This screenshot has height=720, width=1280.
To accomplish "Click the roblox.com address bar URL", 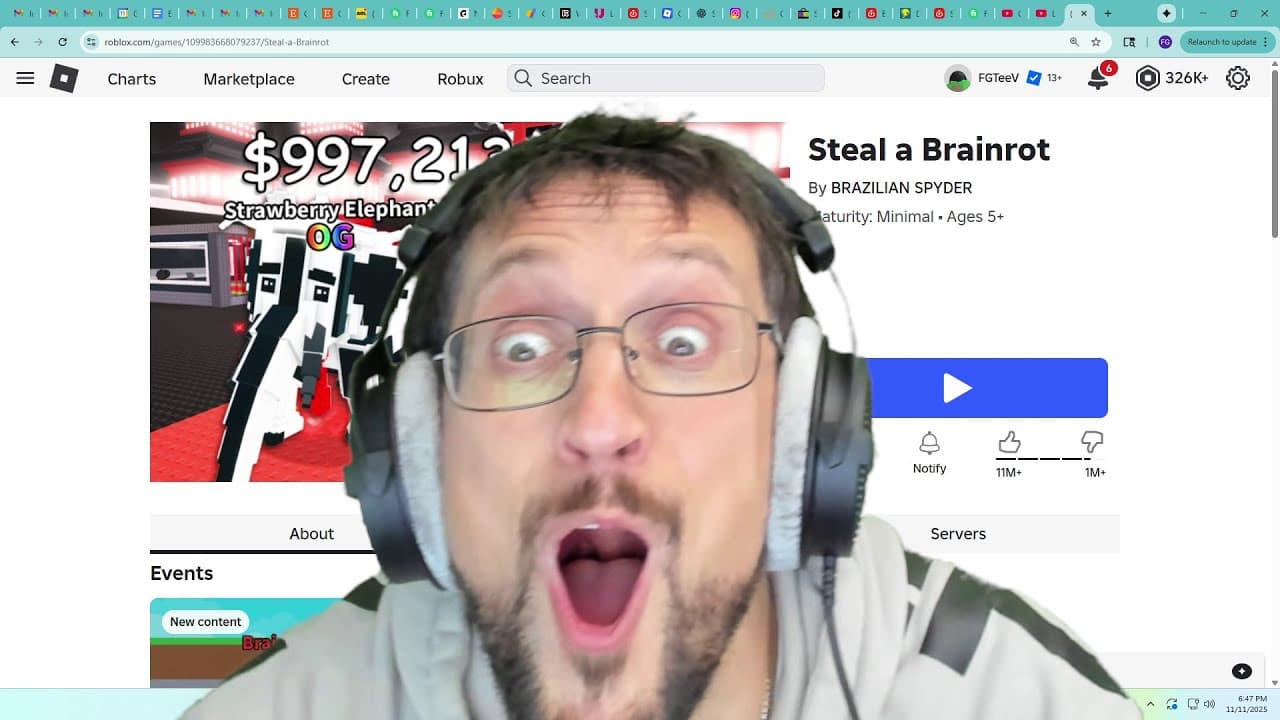I will 217,42.
